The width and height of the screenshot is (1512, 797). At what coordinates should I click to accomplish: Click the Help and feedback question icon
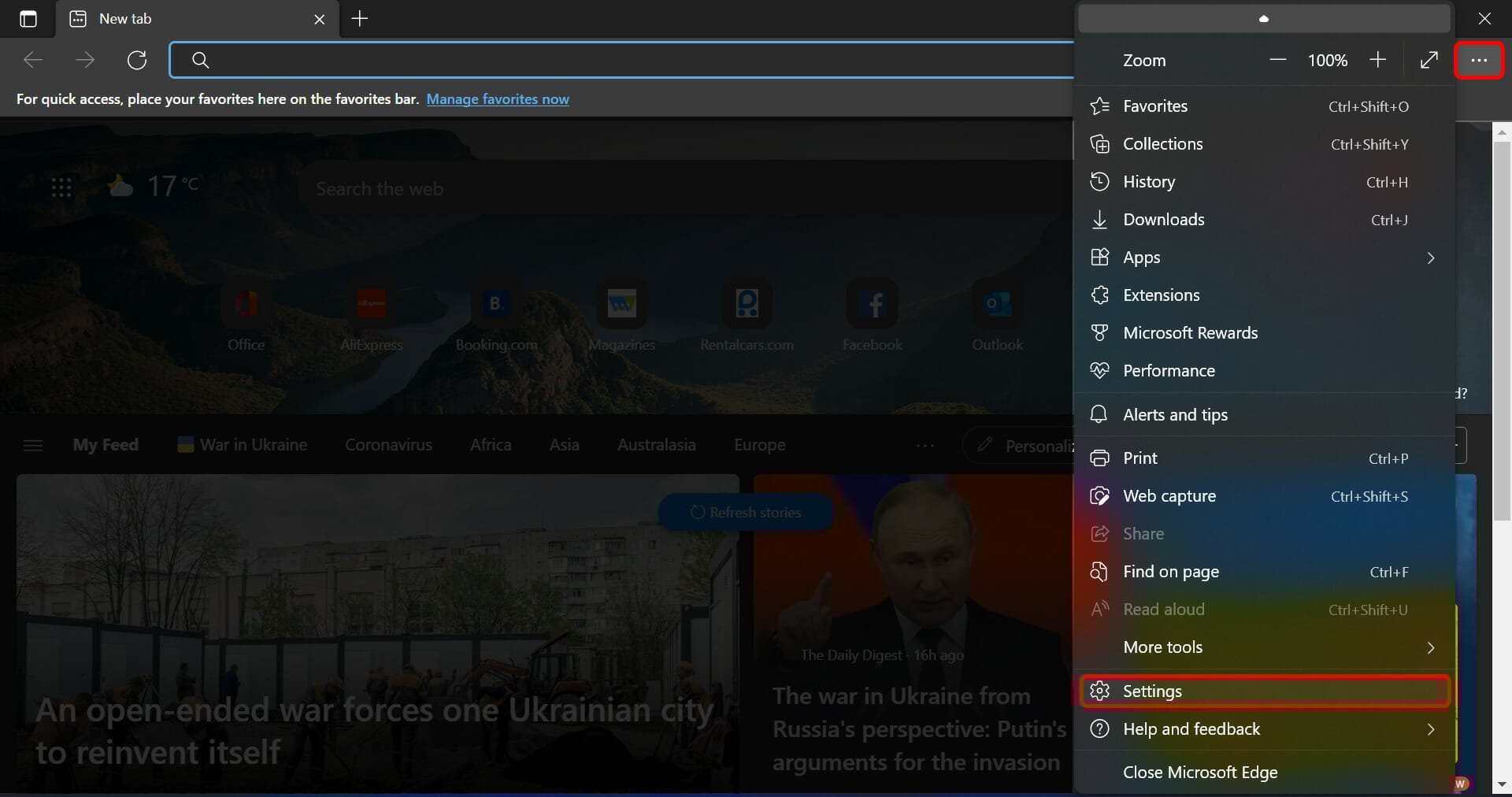[1099, 729]
